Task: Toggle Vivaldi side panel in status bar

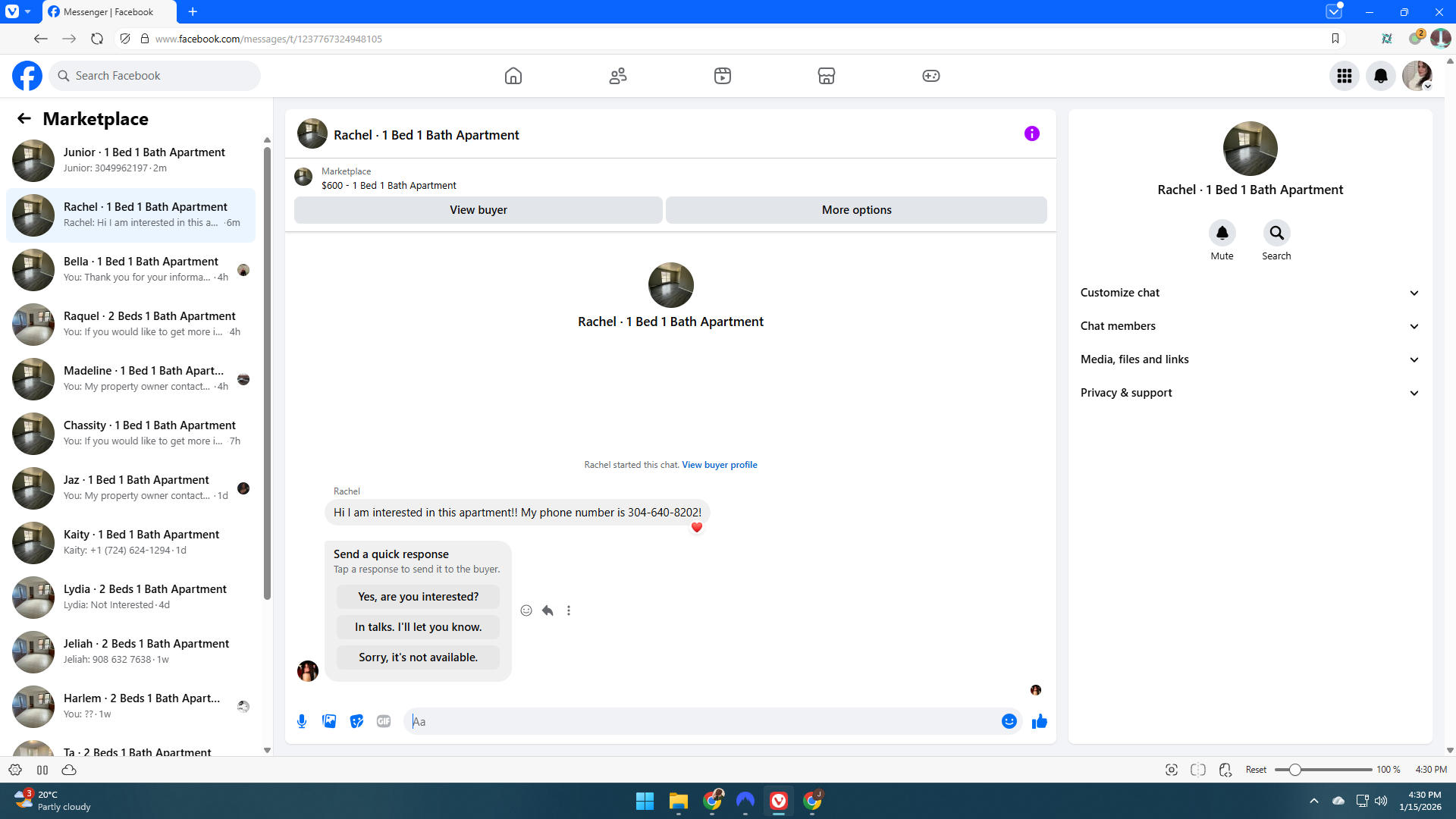Action: tap(42, 770)
